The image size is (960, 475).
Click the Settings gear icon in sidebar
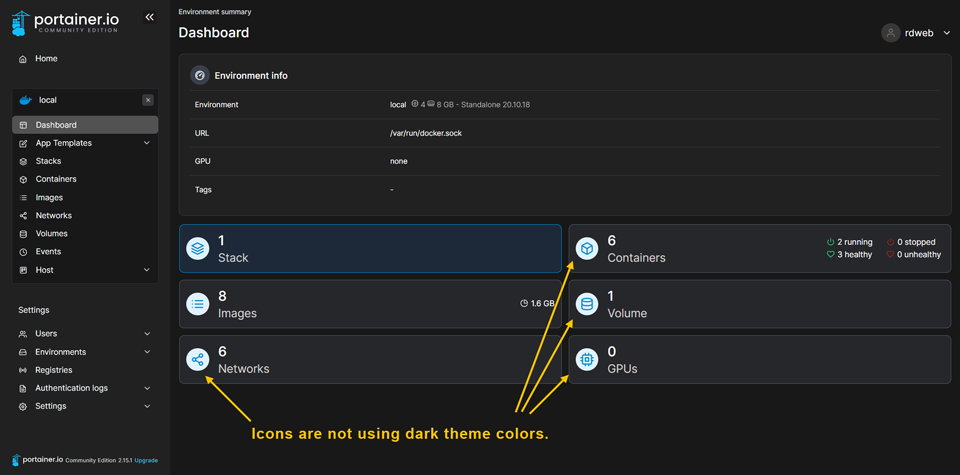[x=23, y=406]
